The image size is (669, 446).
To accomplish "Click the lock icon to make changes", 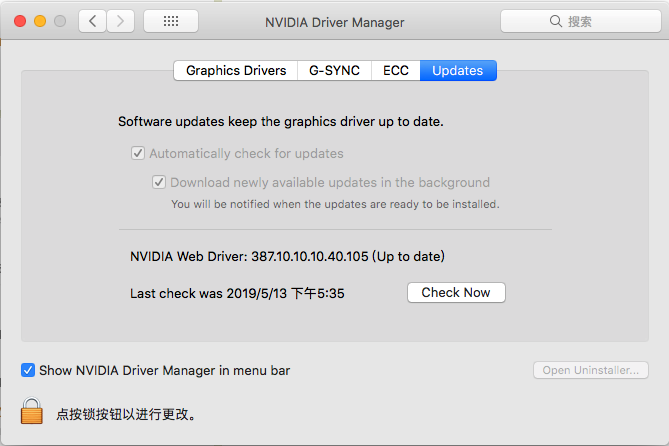I will 32,411.
